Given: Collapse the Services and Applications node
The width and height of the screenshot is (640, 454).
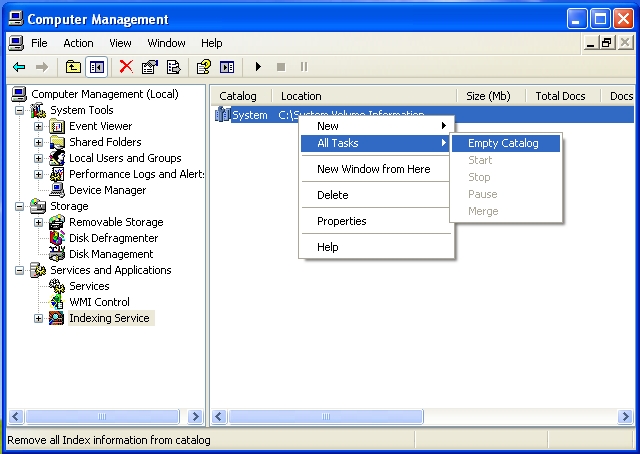Looking at the screenshot, I should click(19, 270).
